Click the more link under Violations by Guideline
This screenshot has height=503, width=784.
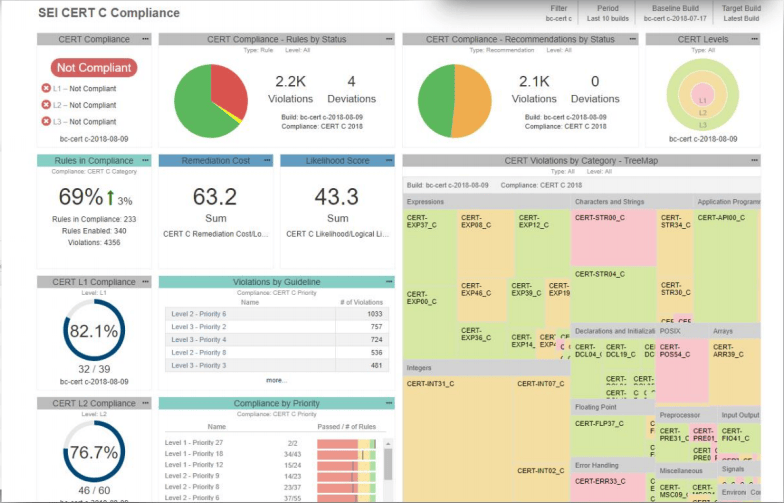pos(276,380)
